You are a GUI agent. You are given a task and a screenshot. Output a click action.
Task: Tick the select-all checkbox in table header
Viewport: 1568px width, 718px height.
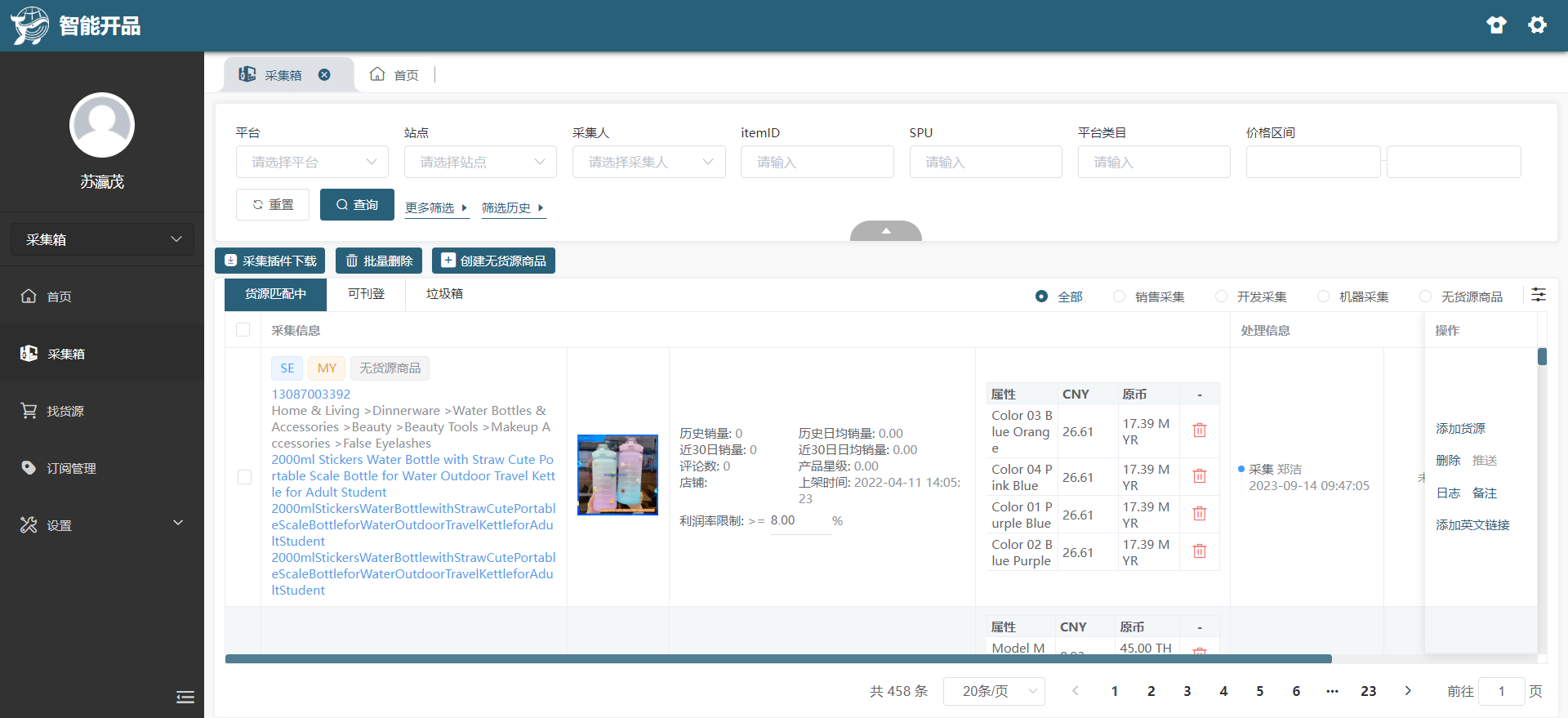(x=243, y=330)
